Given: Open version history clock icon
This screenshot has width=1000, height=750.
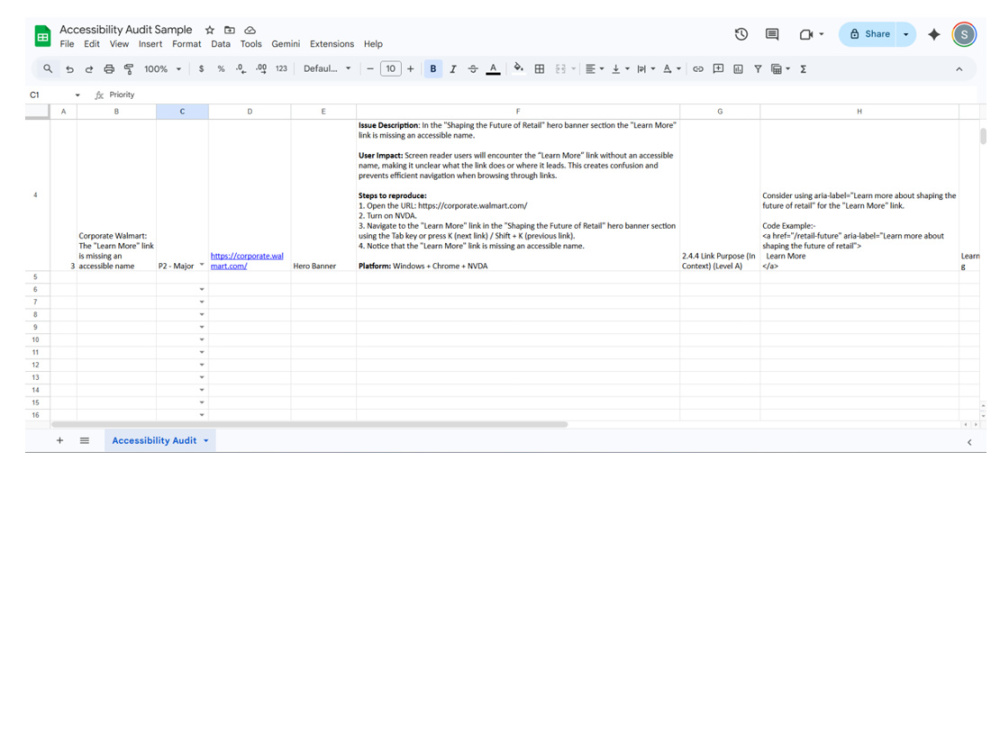Looking at the screenshot, I should (x=741, y=34).
